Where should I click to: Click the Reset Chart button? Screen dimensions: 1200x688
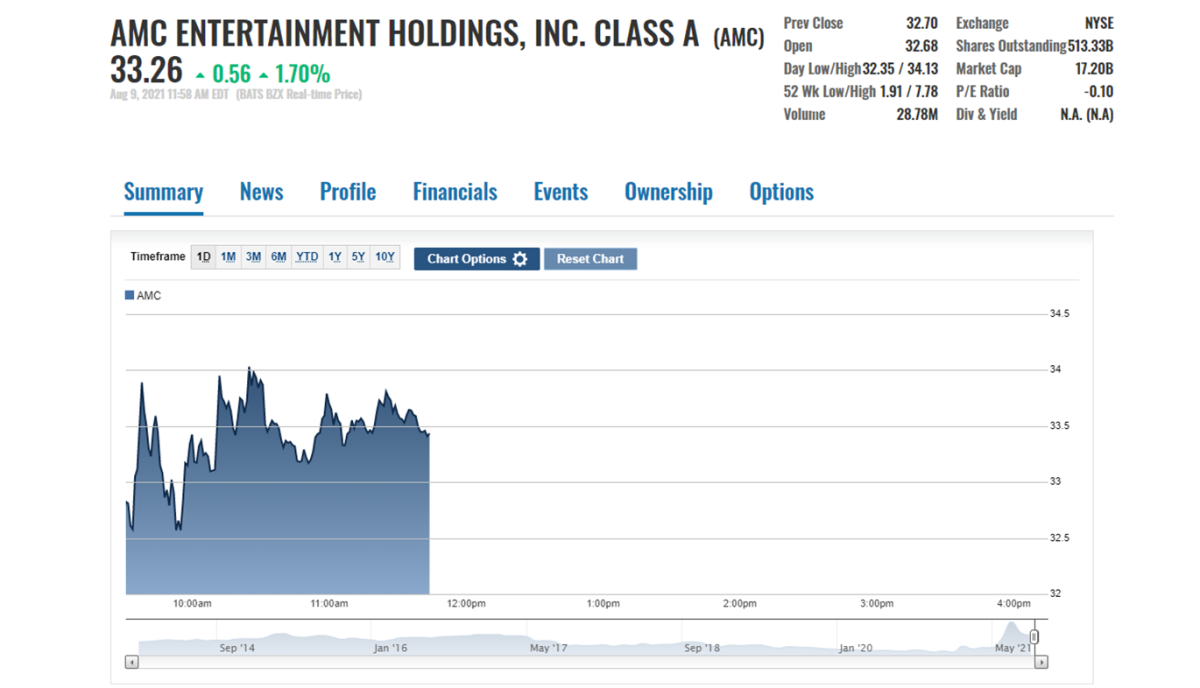coord(590,259)
